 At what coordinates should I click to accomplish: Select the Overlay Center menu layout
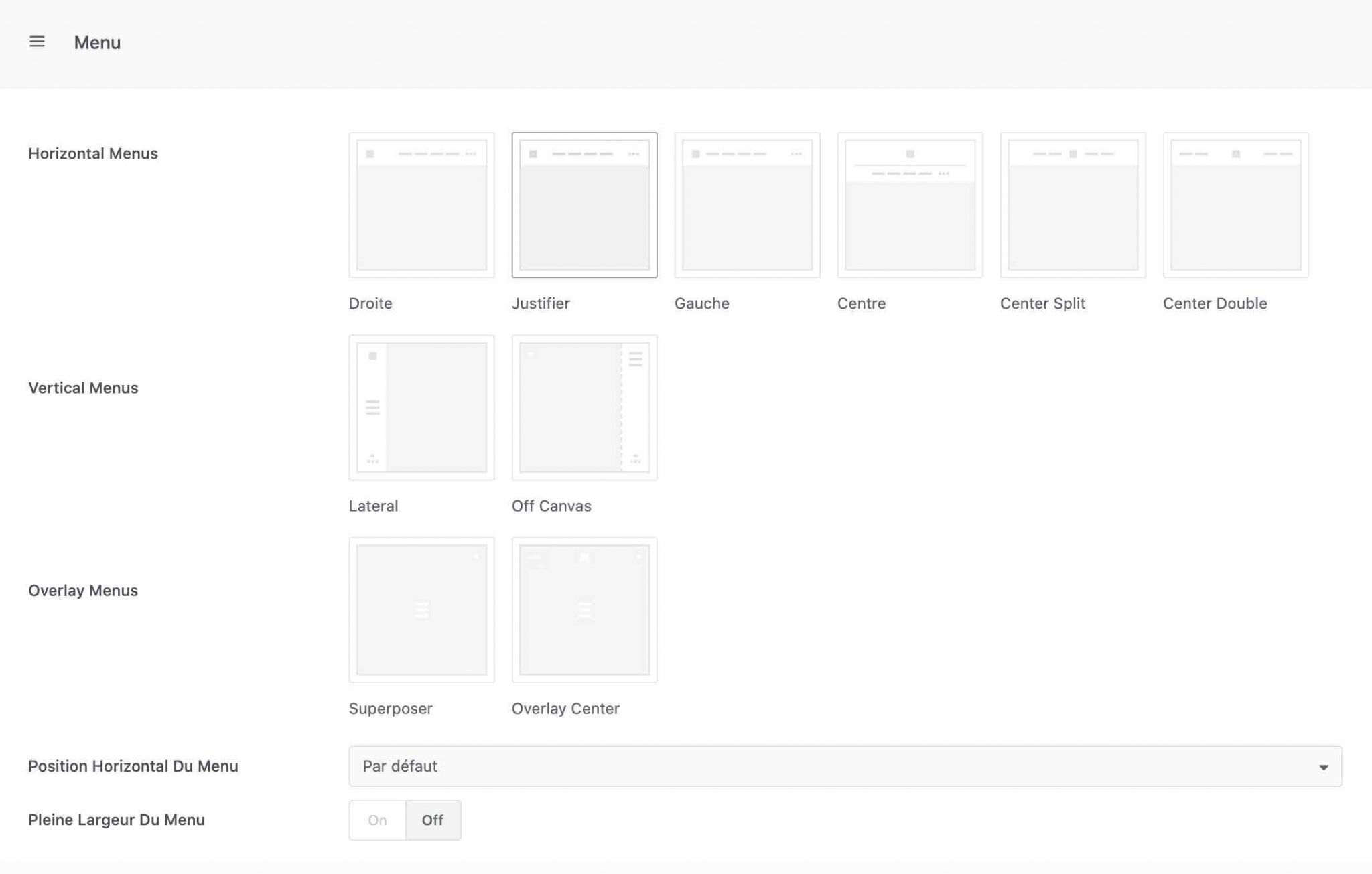point(584,609)
